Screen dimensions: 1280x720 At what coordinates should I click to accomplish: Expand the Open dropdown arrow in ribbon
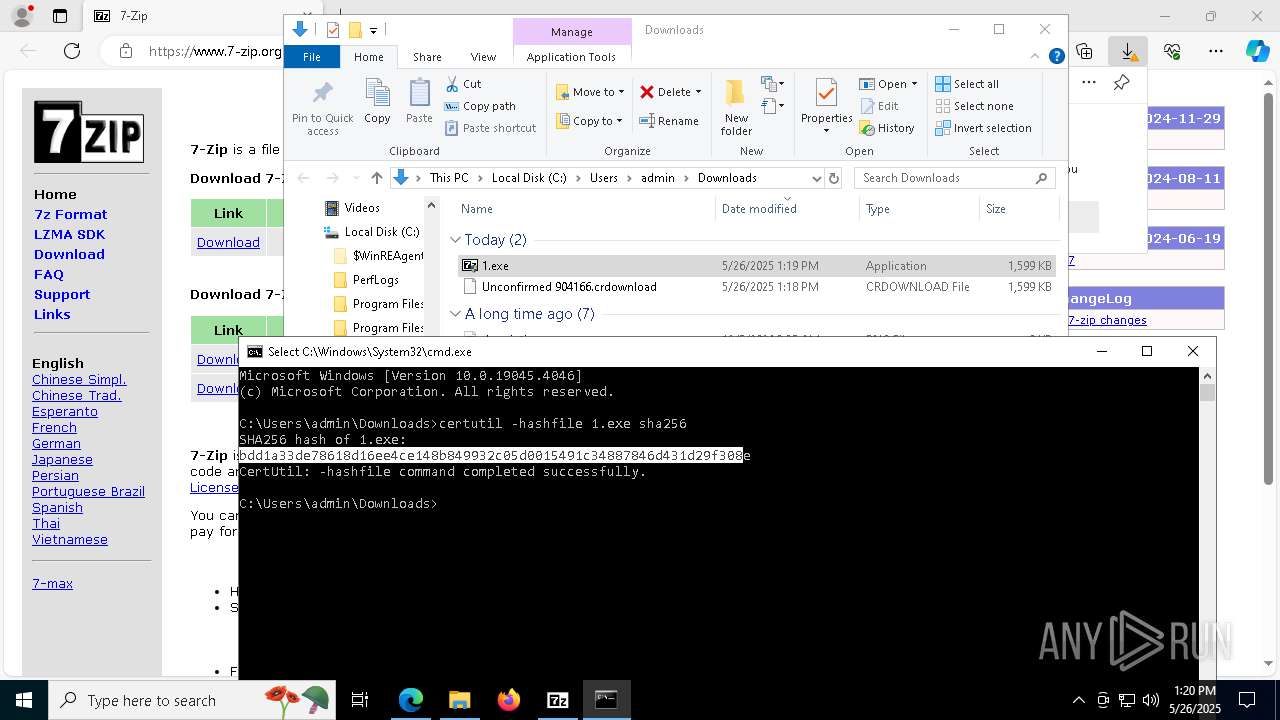pos(914,84)
